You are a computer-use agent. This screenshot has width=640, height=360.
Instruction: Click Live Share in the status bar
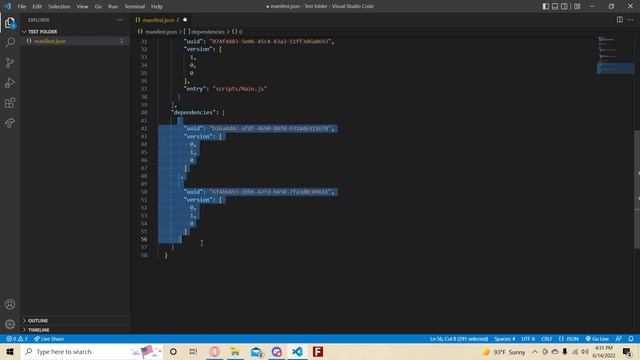49,339
